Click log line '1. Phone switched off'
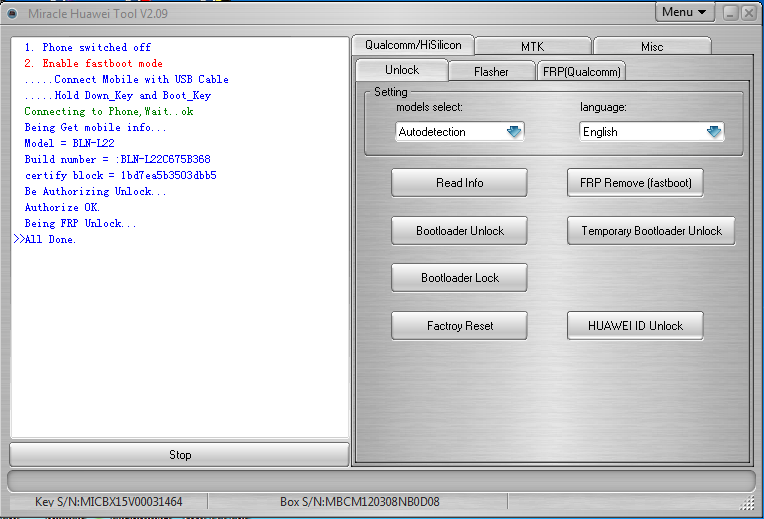The width and height of the screenshot is (764, 519). (88, 47)
